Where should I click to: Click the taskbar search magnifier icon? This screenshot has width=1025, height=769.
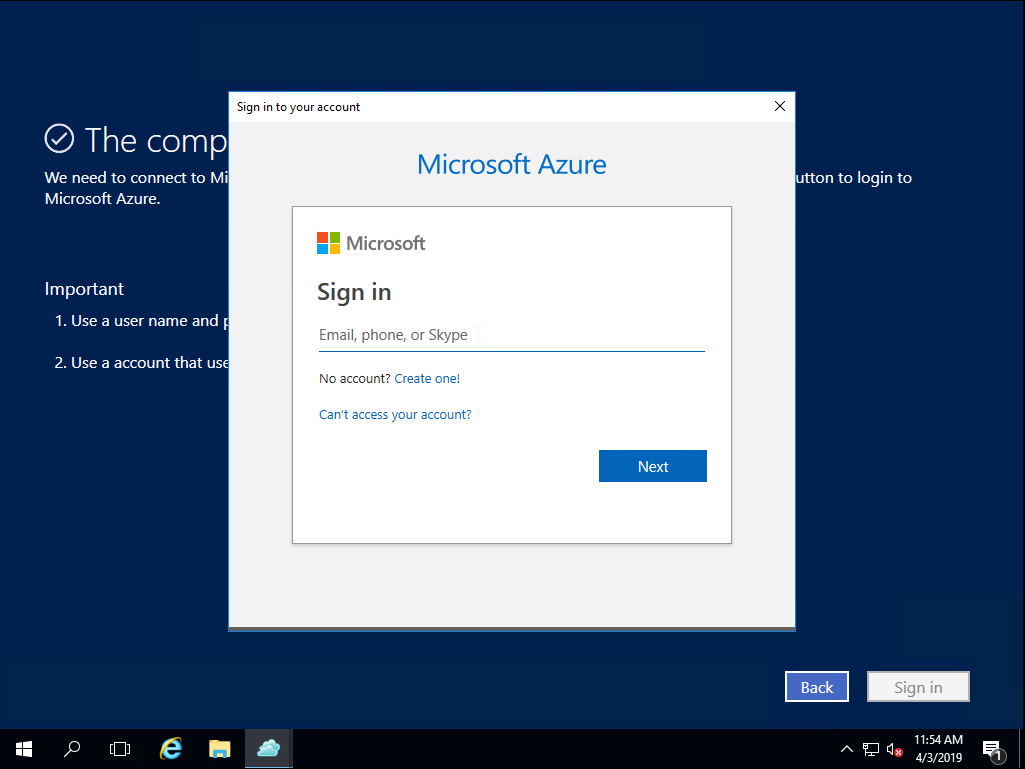[x=72, y=748]
